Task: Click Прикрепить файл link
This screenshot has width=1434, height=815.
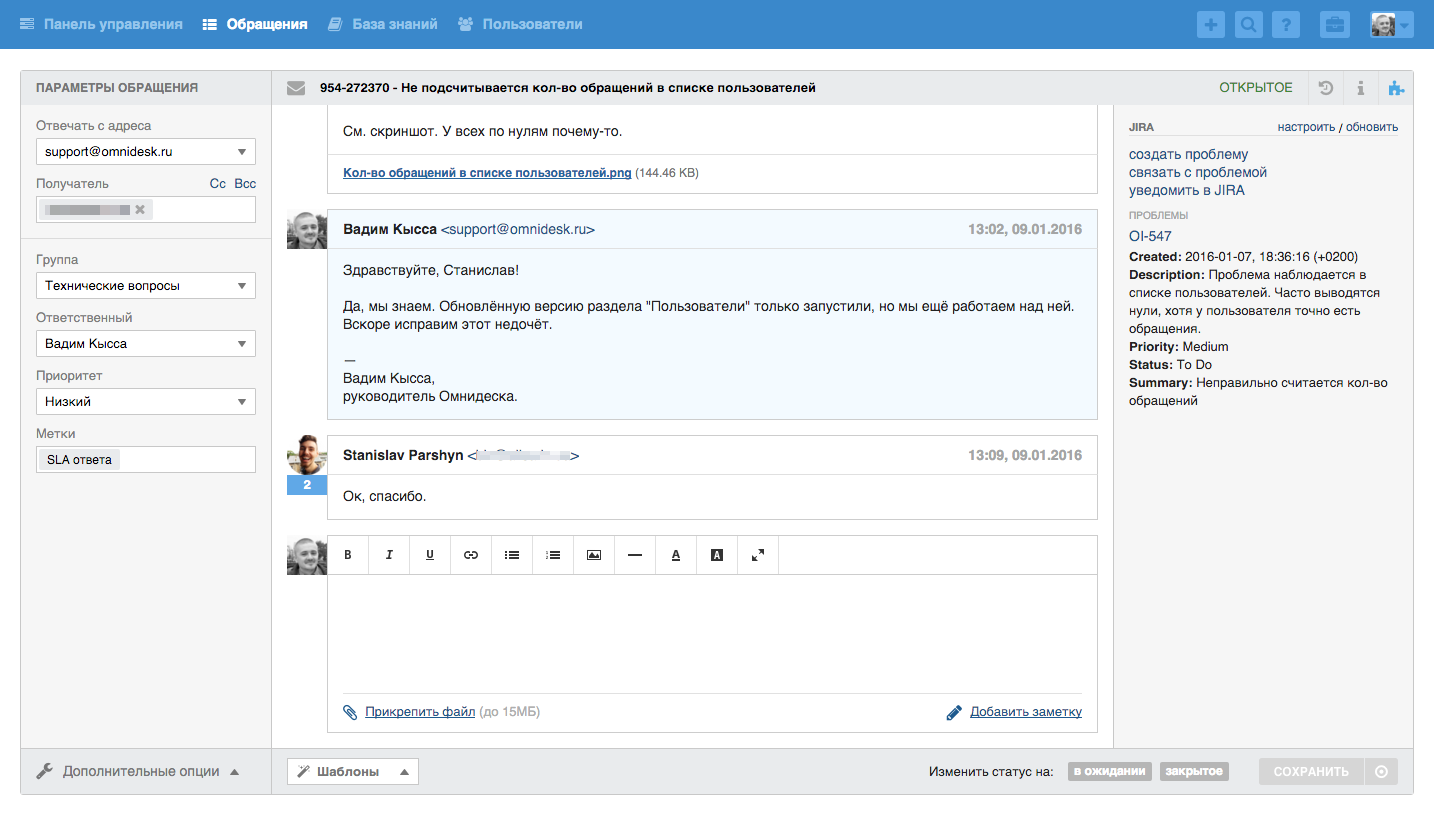Action: pos(420,712)
